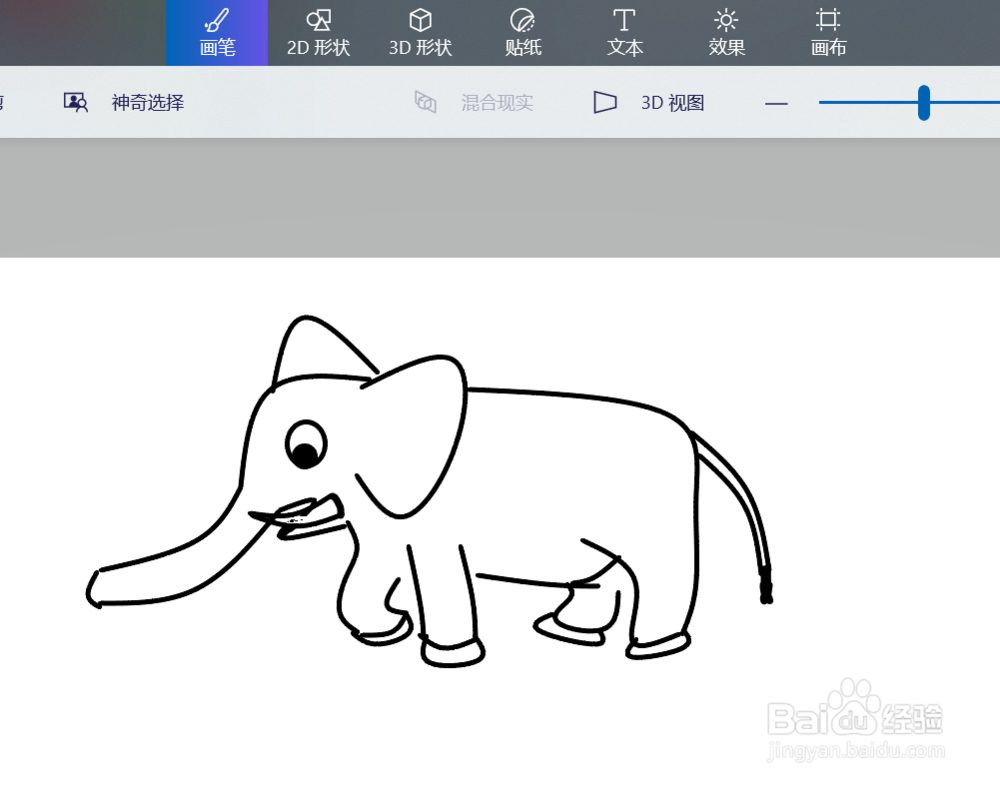Click the 混合现实 mixed reality icon
The image size is (1000, 785).
coord(425,102)
